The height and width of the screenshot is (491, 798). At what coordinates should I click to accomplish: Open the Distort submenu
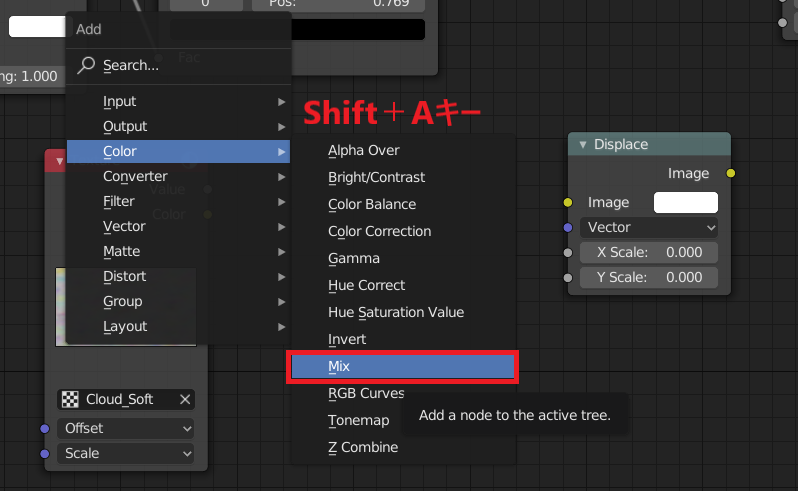[x=178, y=276]
